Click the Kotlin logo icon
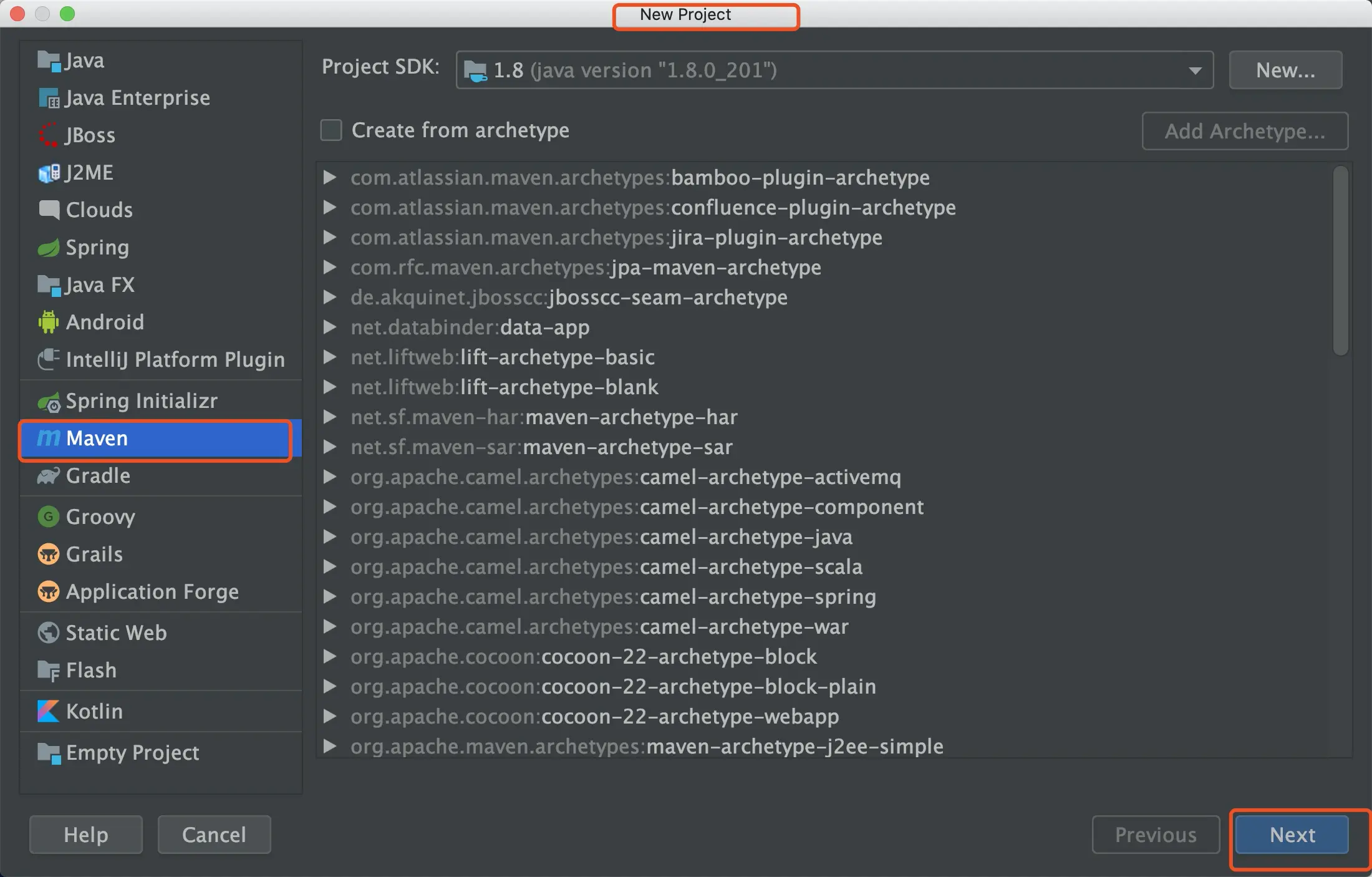This screenshot has height=877, width=1372. (x=49, y=711)
